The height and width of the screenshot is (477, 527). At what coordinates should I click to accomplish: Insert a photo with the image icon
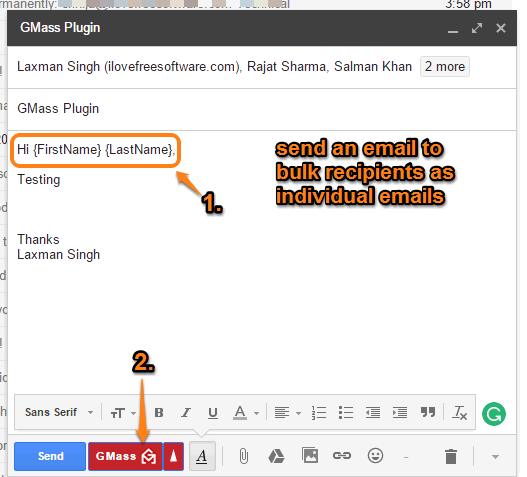(310, 456)
